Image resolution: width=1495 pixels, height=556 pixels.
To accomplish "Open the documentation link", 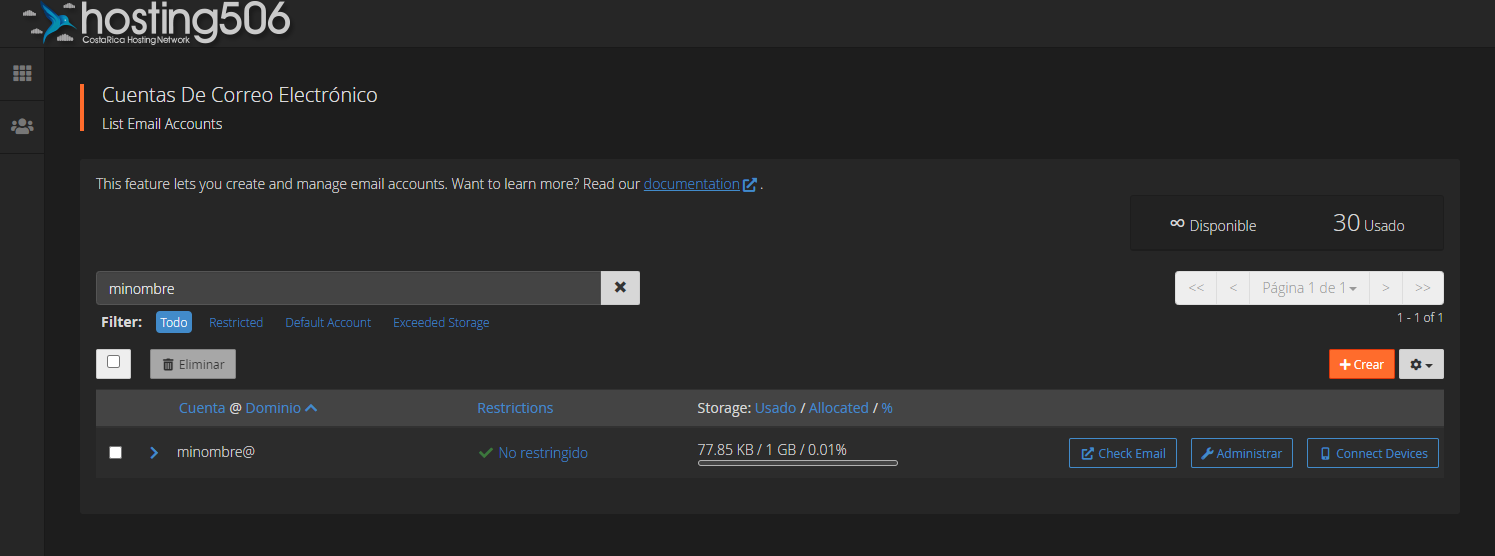I will [691, 184].
